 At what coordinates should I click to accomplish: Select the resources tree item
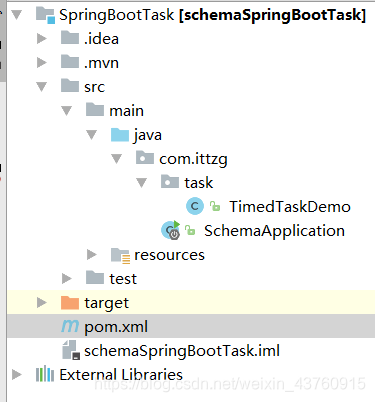click(169, 255)
